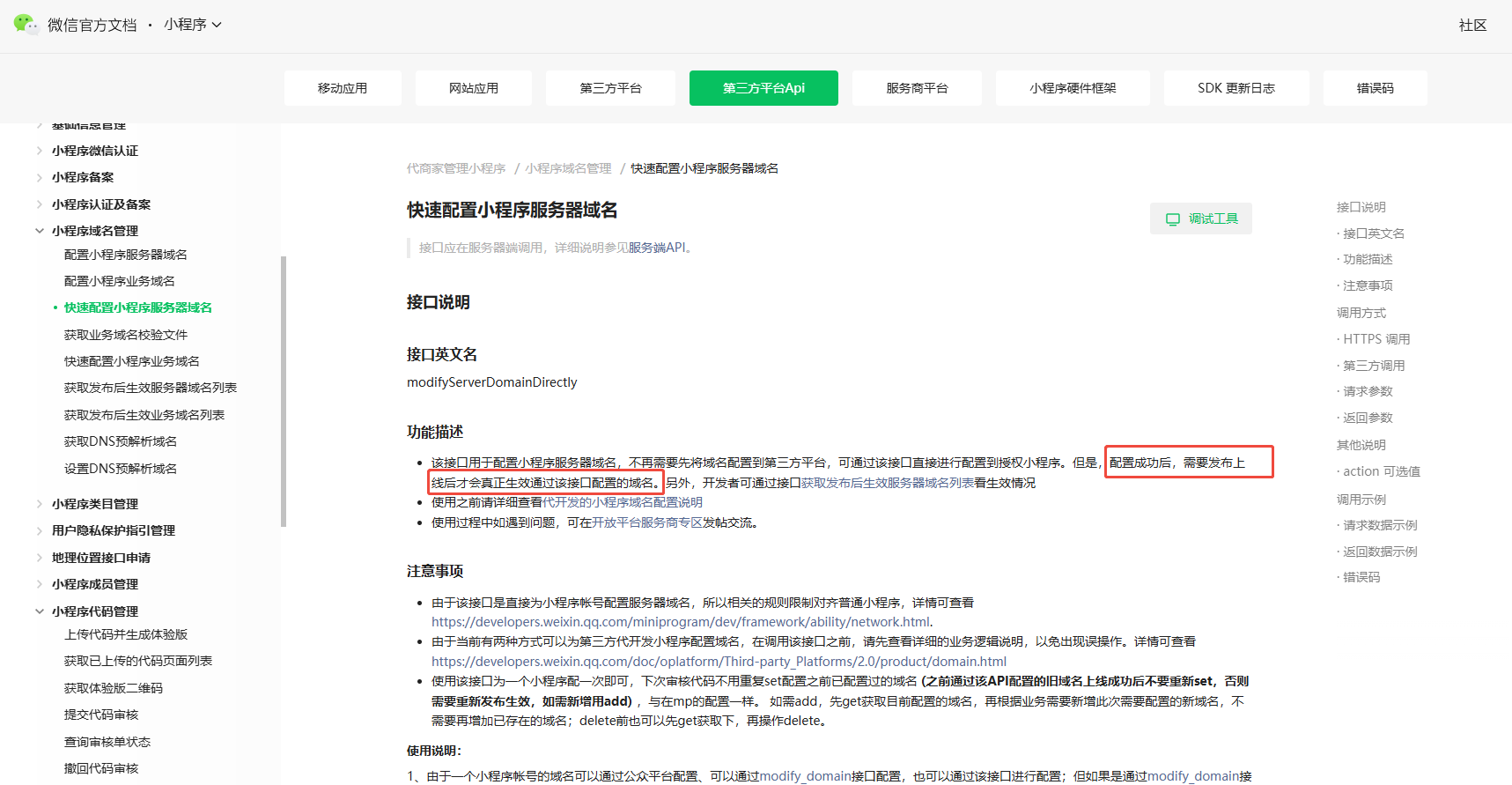Viewport: 1512px width, 785px height.
Task: Open 上传代码并生成体验版 in sidebar
Action: (x=126, y=634)
